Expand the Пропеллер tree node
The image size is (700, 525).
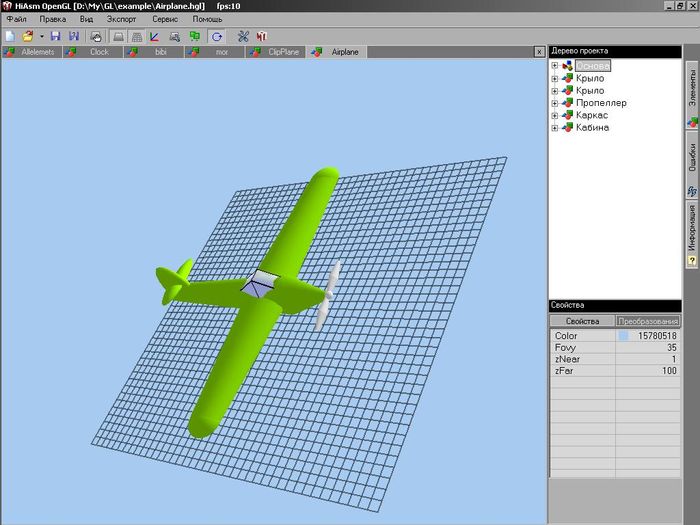pos(555,103)
